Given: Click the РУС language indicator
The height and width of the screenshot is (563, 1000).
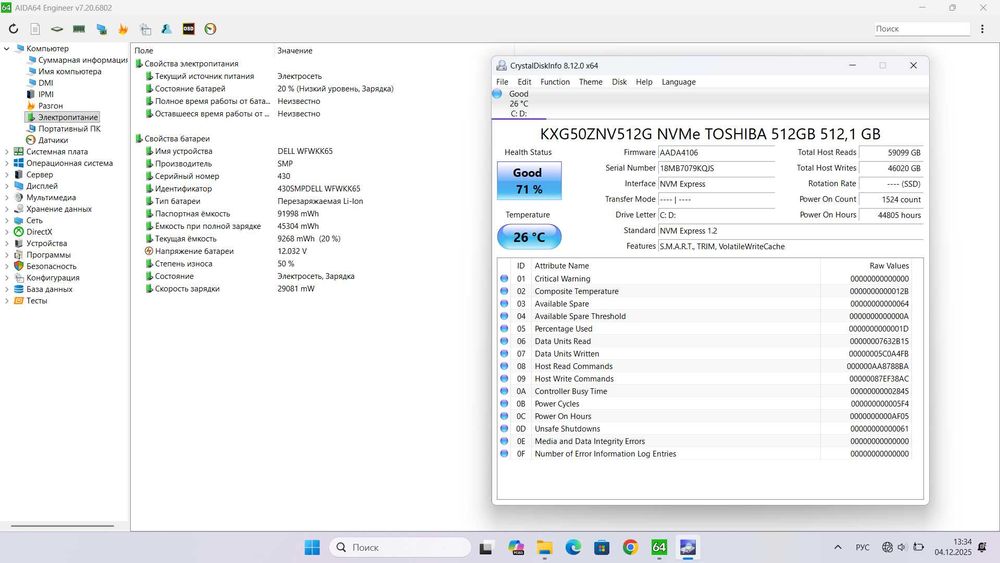Looking at the screenshot, I should 862,547.
